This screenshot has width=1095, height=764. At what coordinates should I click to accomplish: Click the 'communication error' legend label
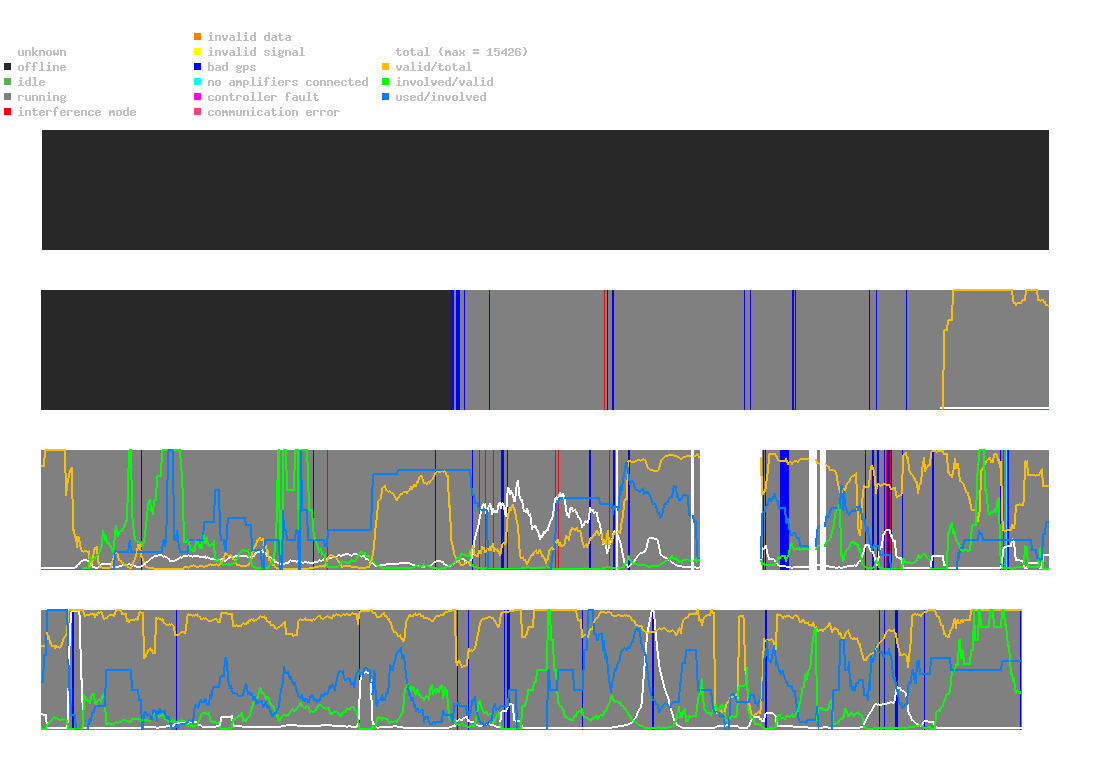274,112
